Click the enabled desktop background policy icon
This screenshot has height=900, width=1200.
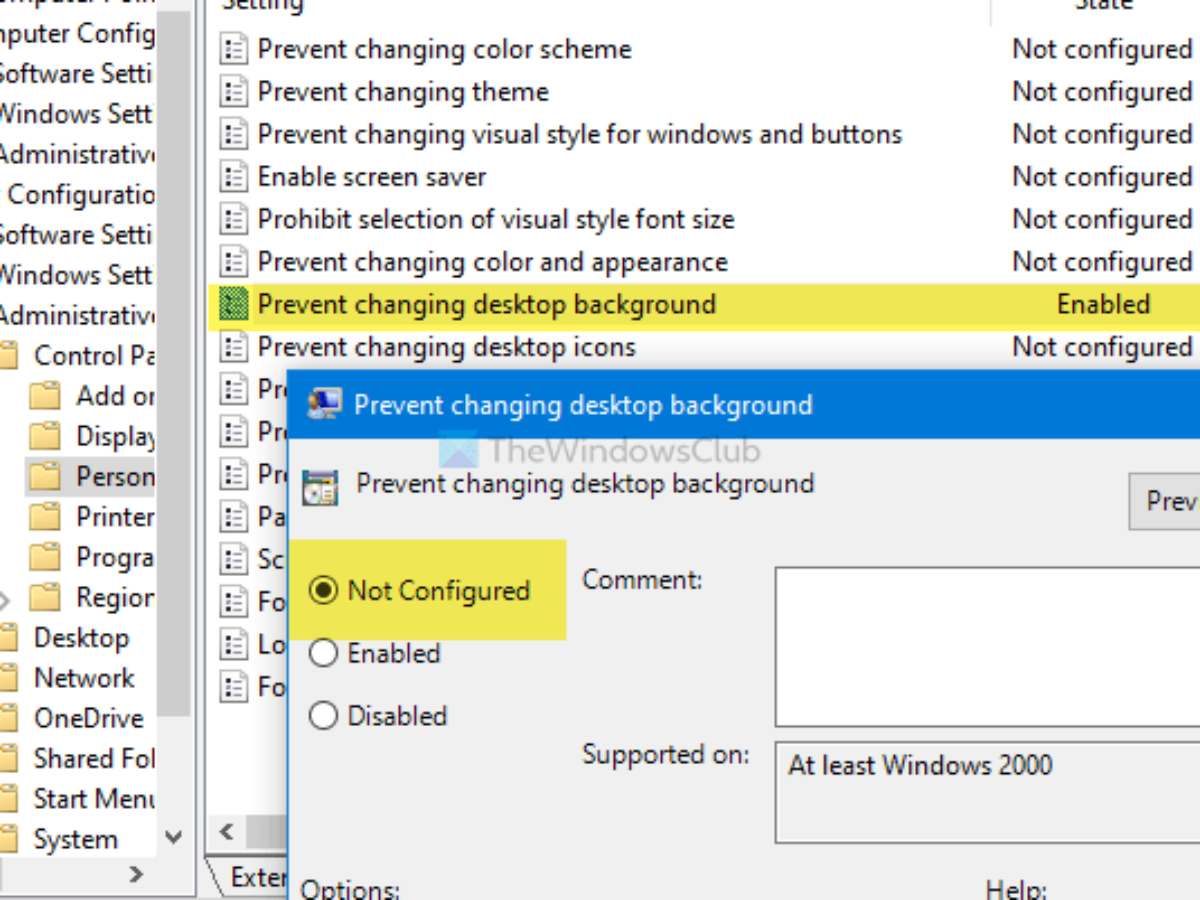click(x=233, y=304)
